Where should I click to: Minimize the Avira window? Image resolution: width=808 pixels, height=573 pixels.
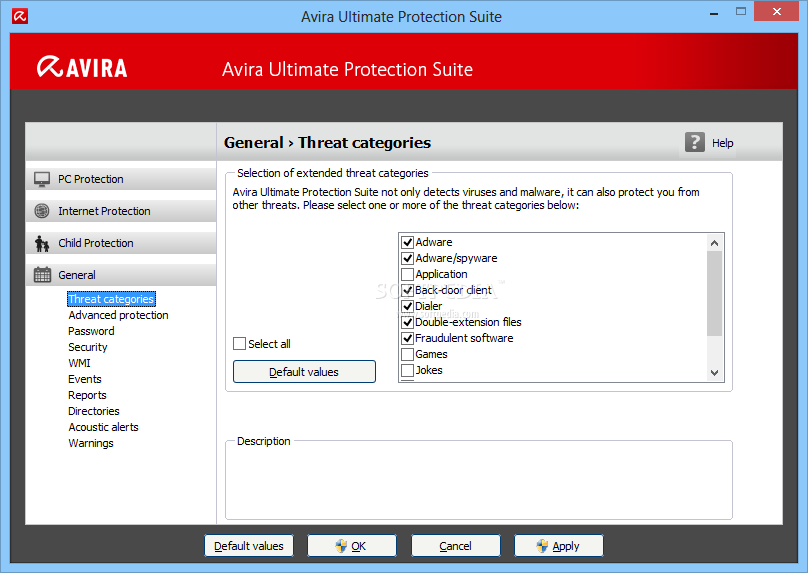pyautogui.click(x=714, y=13)
